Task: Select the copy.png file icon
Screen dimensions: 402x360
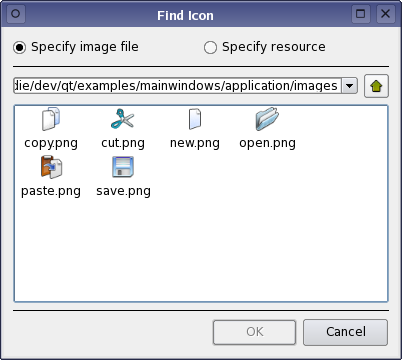Action: pos(51,119)
